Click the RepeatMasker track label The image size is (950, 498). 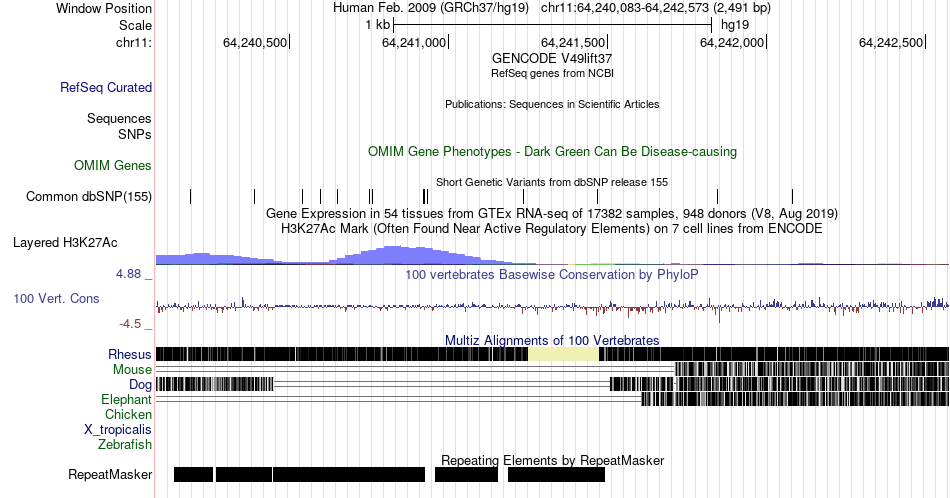pyautogui.click(x=110, y=474)
